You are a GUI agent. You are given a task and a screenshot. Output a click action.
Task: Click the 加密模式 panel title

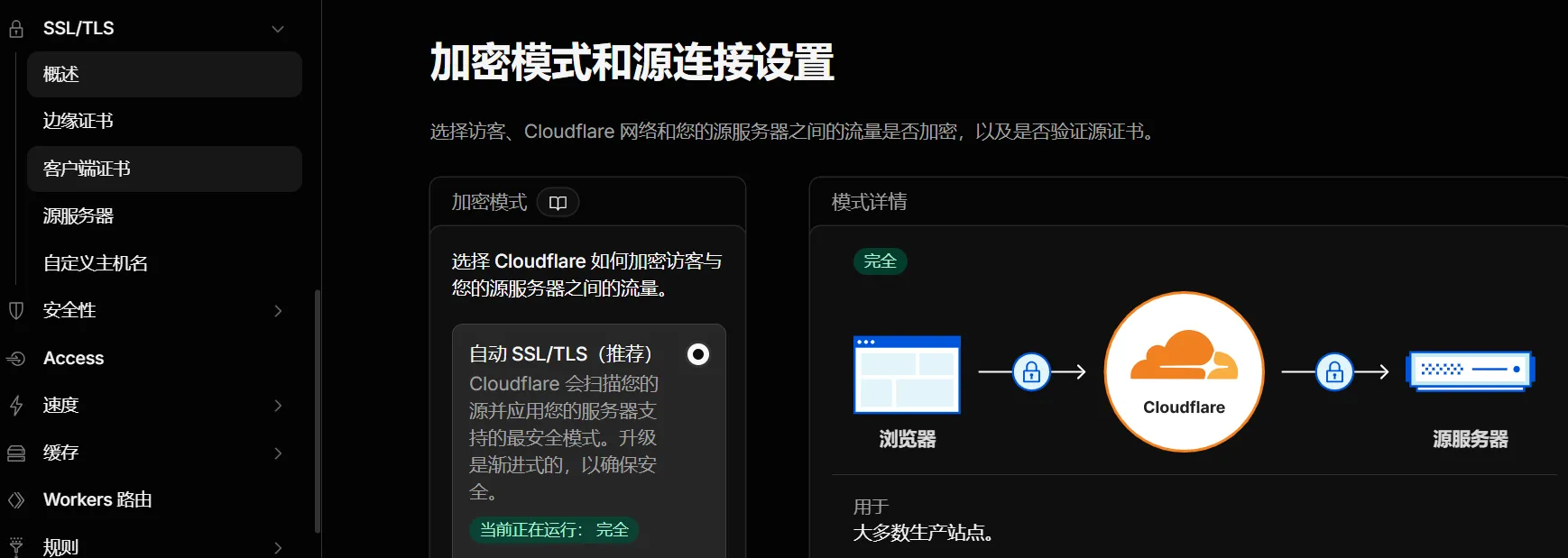489,202
